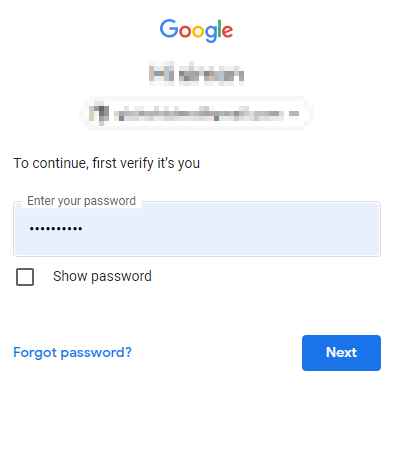Image resolution: width=403 pixels, height=458 pixels.
Task: Click the blue letter G of the Google logo
Action: click(169, 28)
